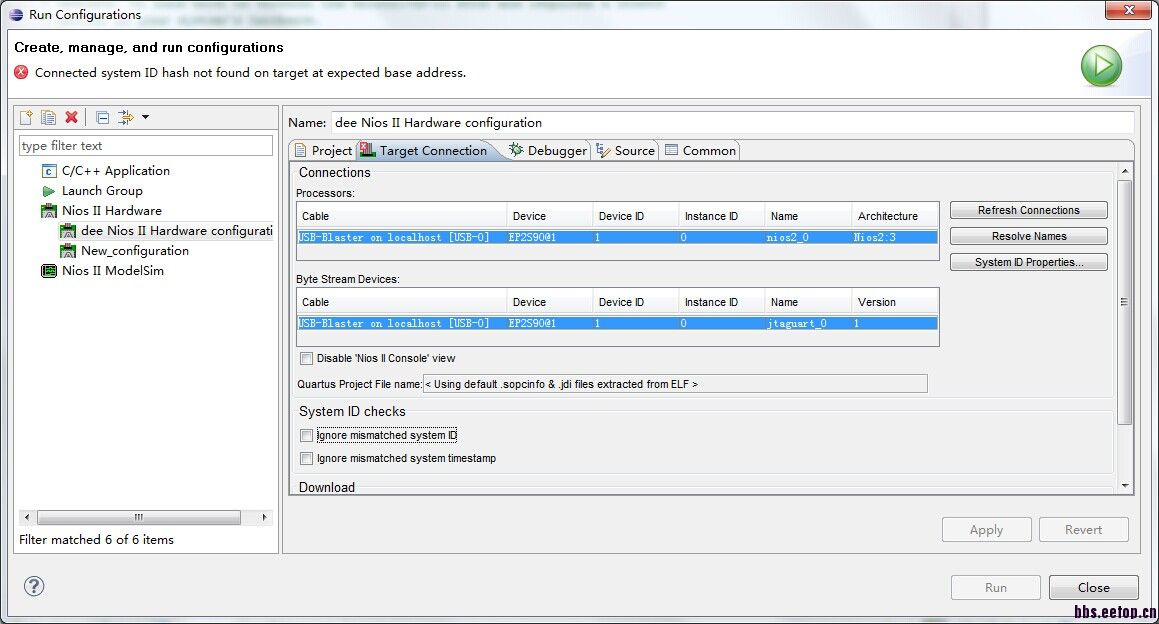This screenshot has height=624, width=1159.
Task: Select the Launch Group entry
Action: pyautogui.click(x=101, y=191)
